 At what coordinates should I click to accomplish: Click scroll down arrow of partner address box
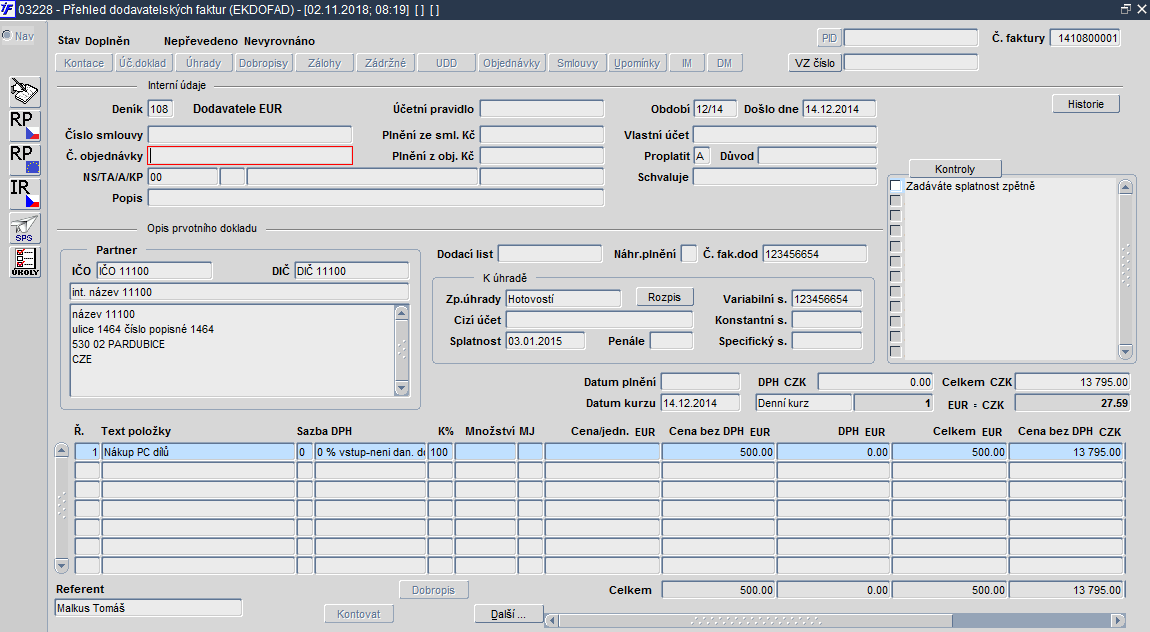click(x=401, y=388)
